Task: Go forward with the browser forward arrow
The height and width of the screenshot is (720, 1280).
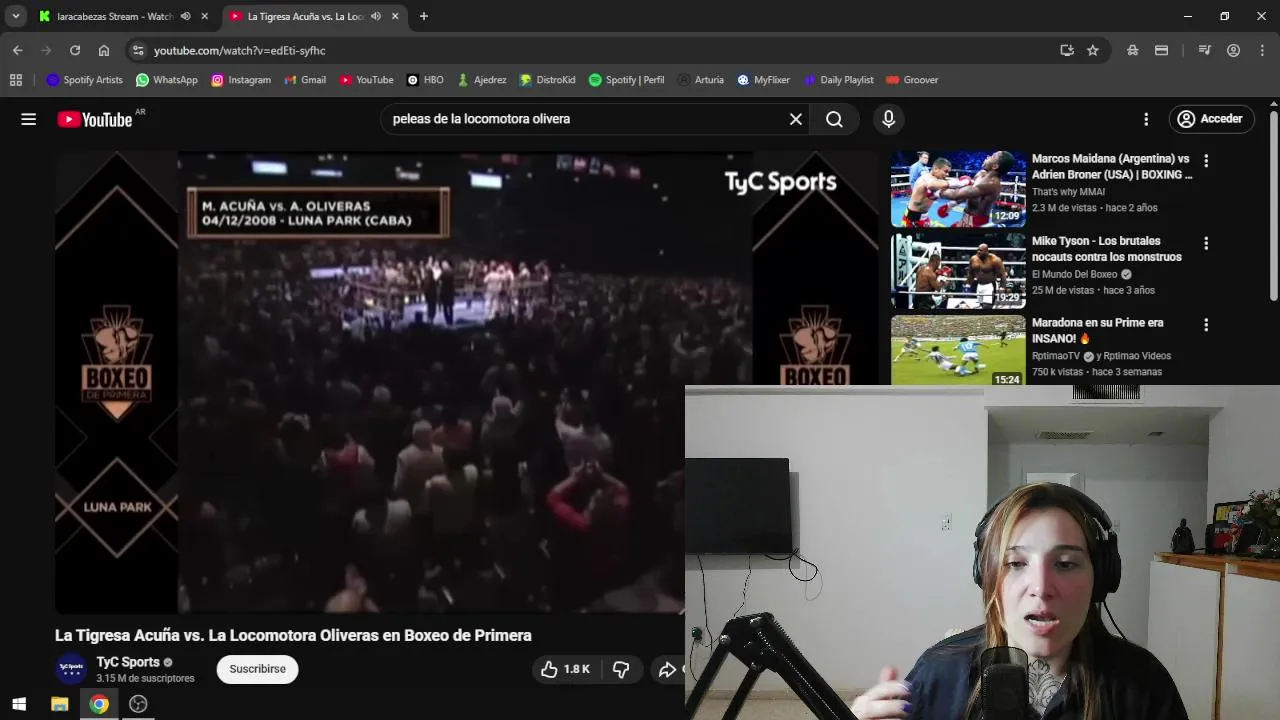Action: click(x=46, y=50)
